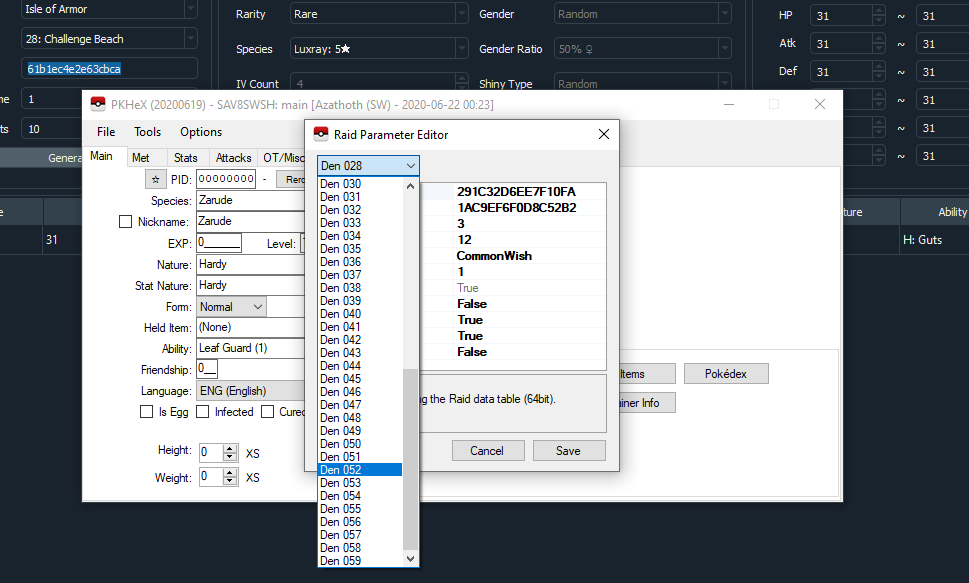Select Den 045 from the den list

[x=338, y=378]
